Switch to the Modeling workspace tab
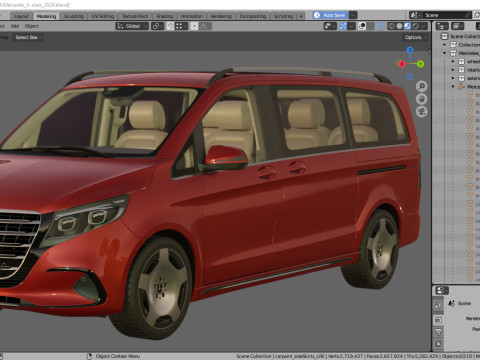 [46, 16]
